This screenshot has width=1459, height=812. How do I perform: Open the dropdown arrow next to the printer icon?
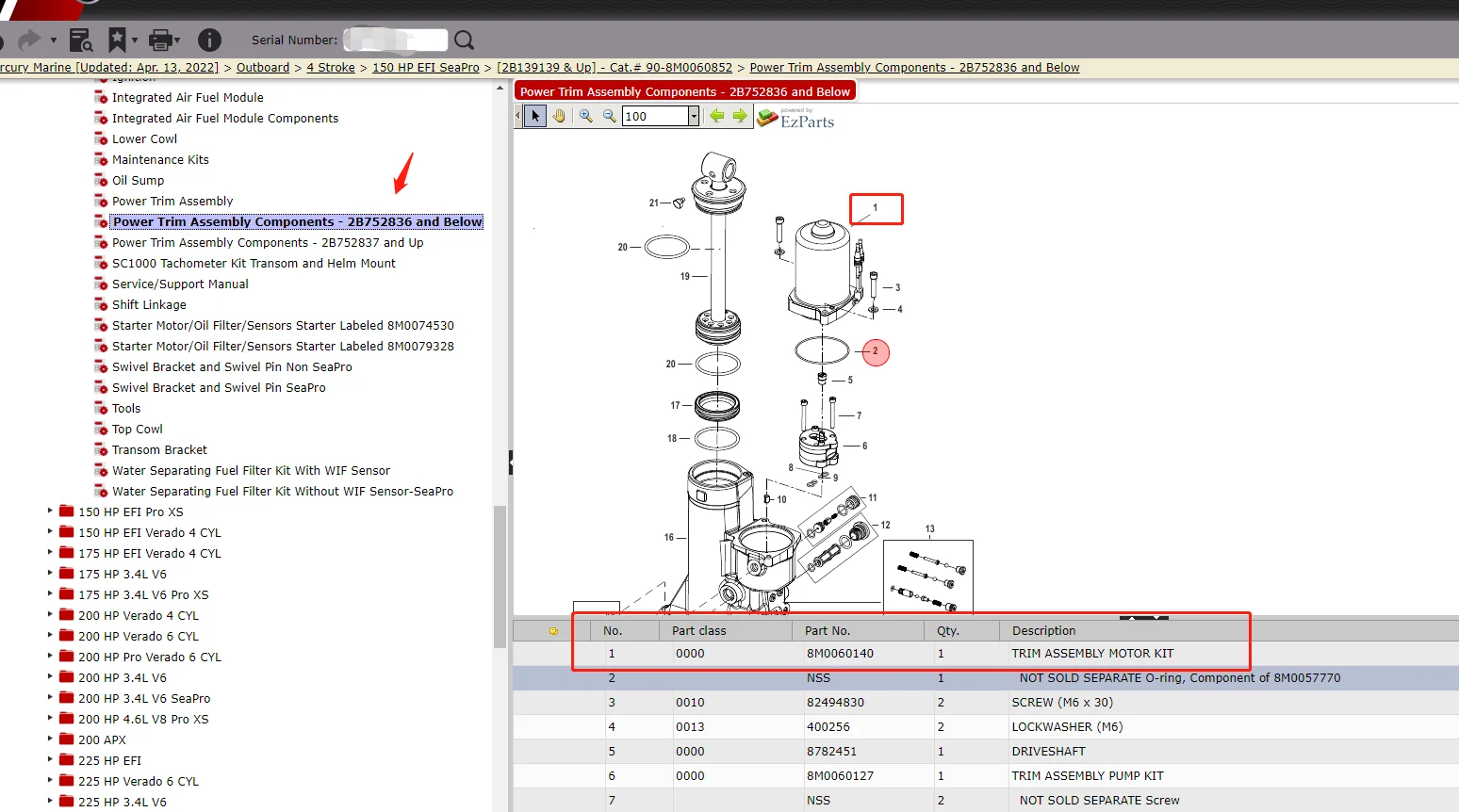coord(177,41)
